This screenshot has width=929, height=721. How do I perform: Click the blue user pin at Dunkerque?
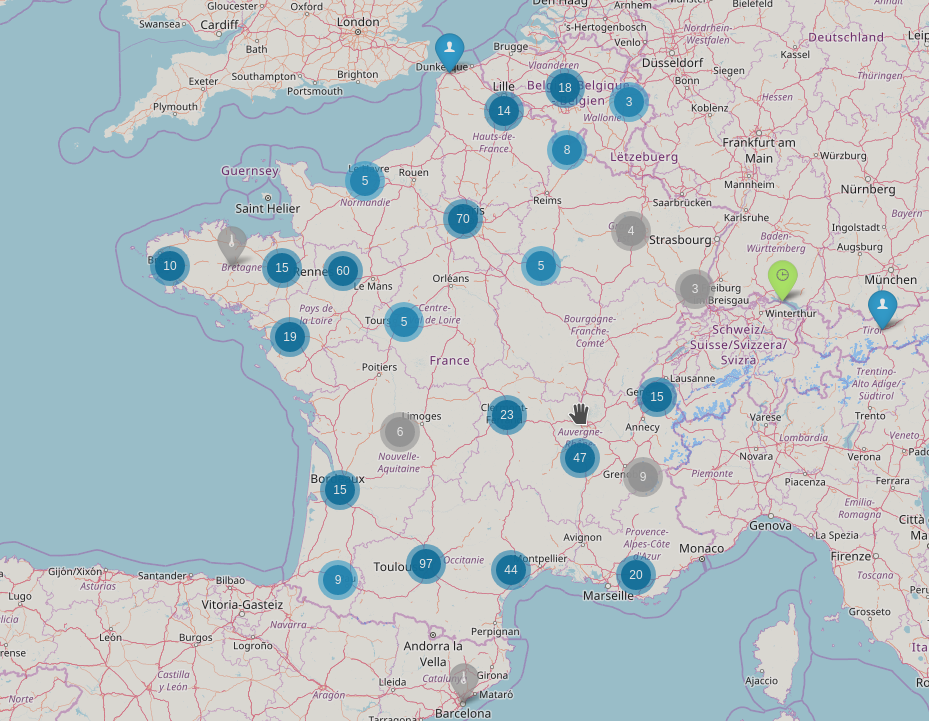(450, 52)
